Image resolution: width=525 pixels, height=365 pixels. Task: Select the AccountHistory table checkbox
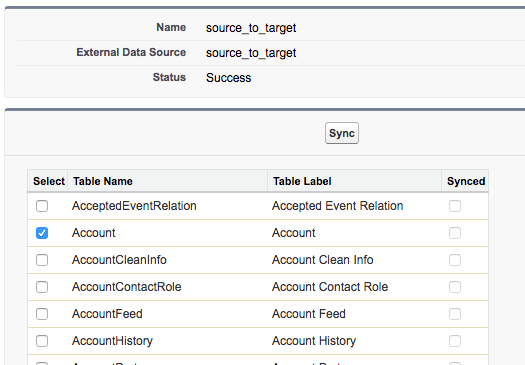42,341
